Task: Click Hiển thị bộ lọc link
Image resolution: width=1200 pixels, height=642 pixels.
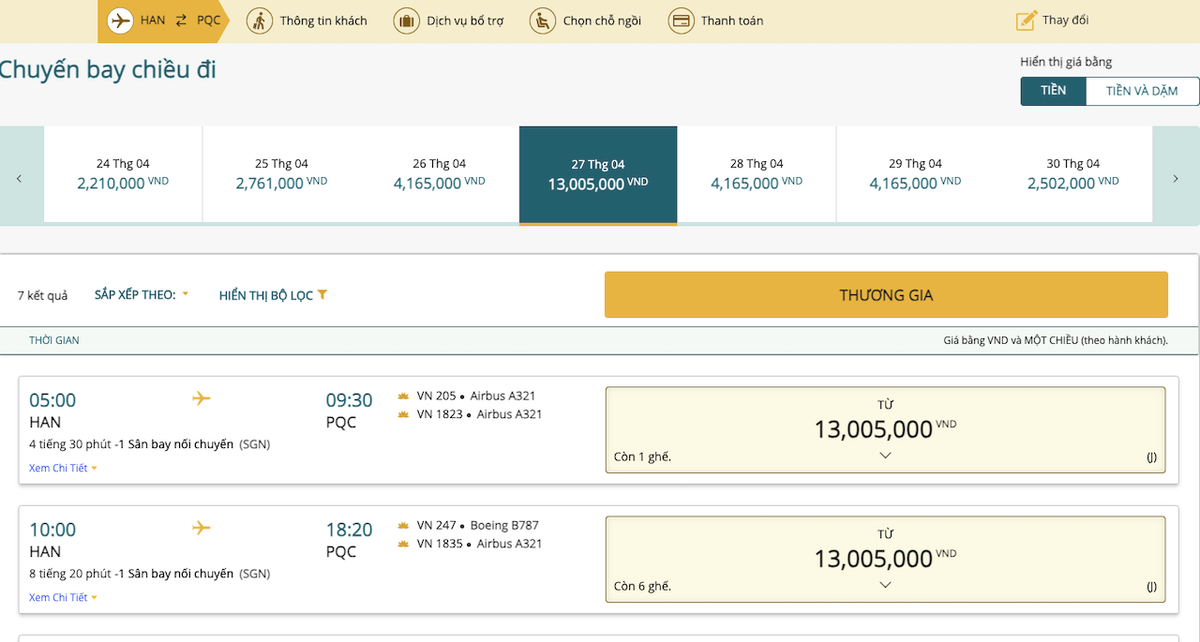Action: coord(266,295)
